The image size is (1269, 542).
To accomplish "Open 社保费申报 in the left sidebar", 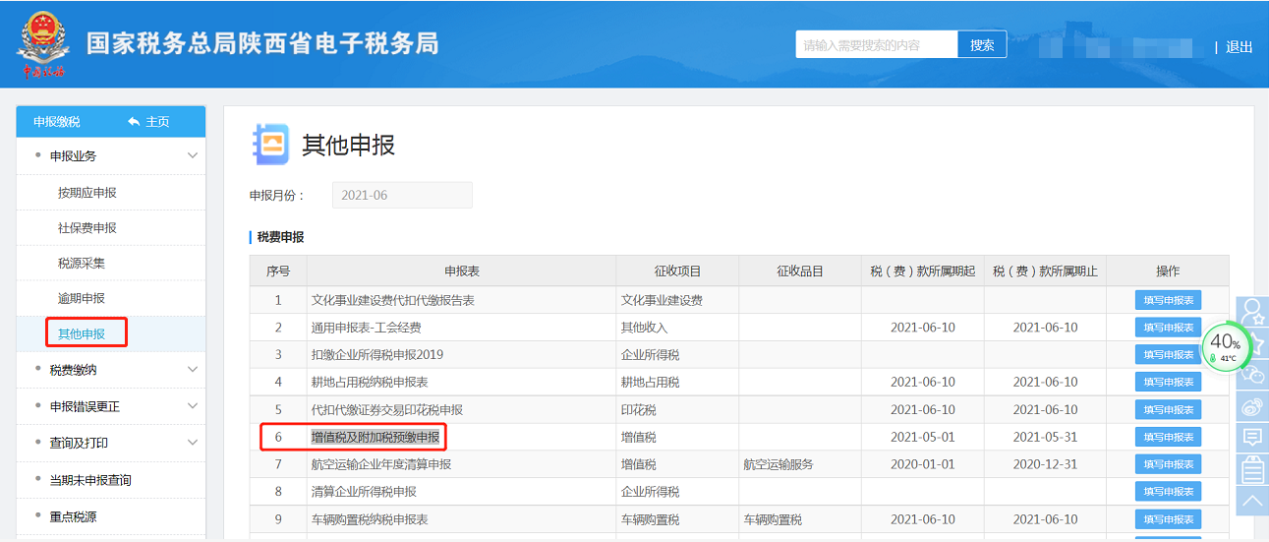I will (87, 228).
